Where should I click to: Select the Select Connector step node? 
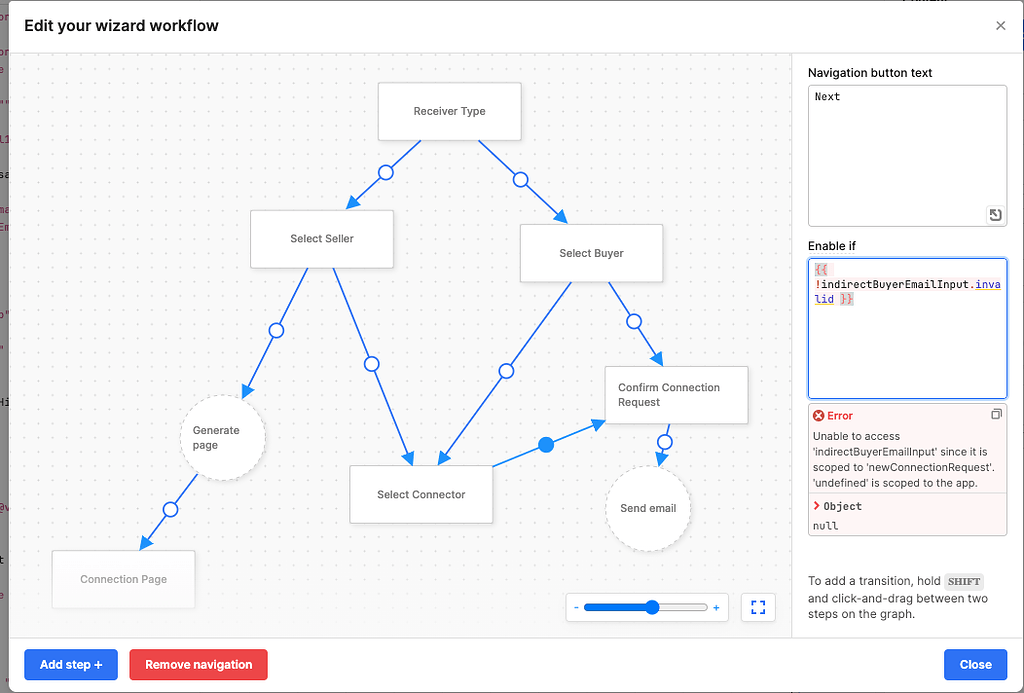pyautogui.click(x=421, y=494)
